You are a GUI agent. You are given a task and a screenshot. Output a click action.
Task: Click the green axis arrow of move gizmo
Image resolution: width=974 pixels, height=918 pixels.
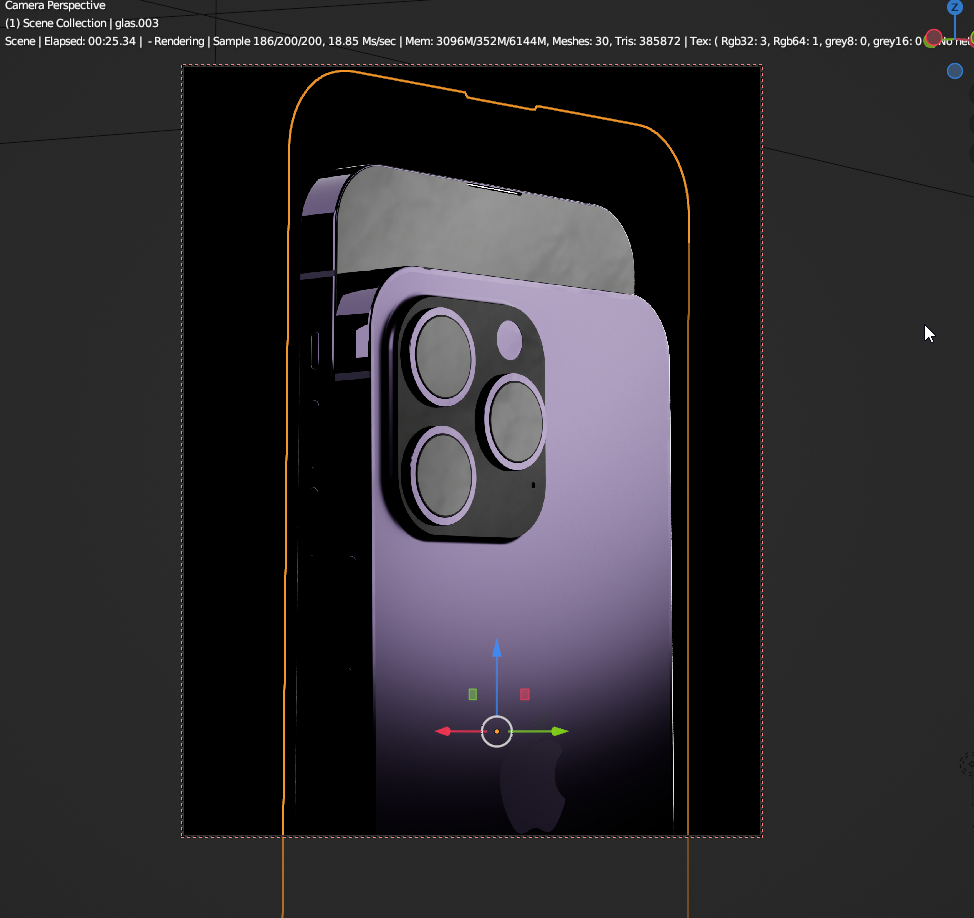(559, 731)
